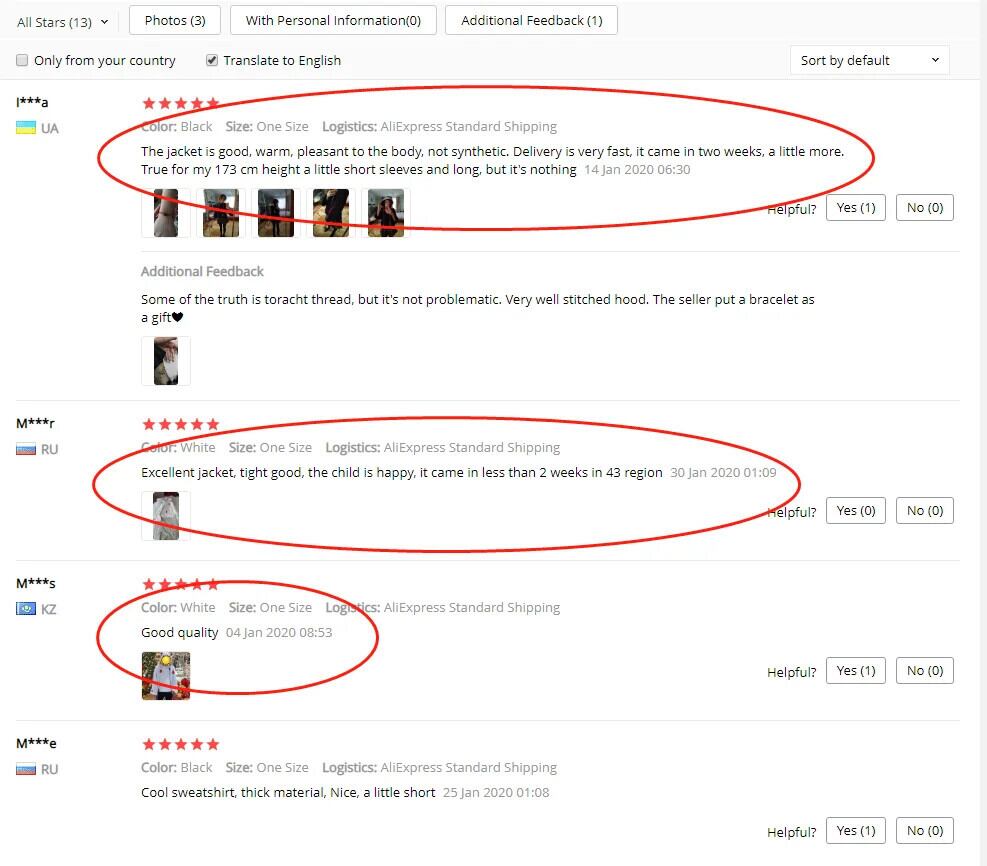Click the Russia flag icon next to M***r
The width and height of the screenshot is (987, 866).
coord(26,449)
